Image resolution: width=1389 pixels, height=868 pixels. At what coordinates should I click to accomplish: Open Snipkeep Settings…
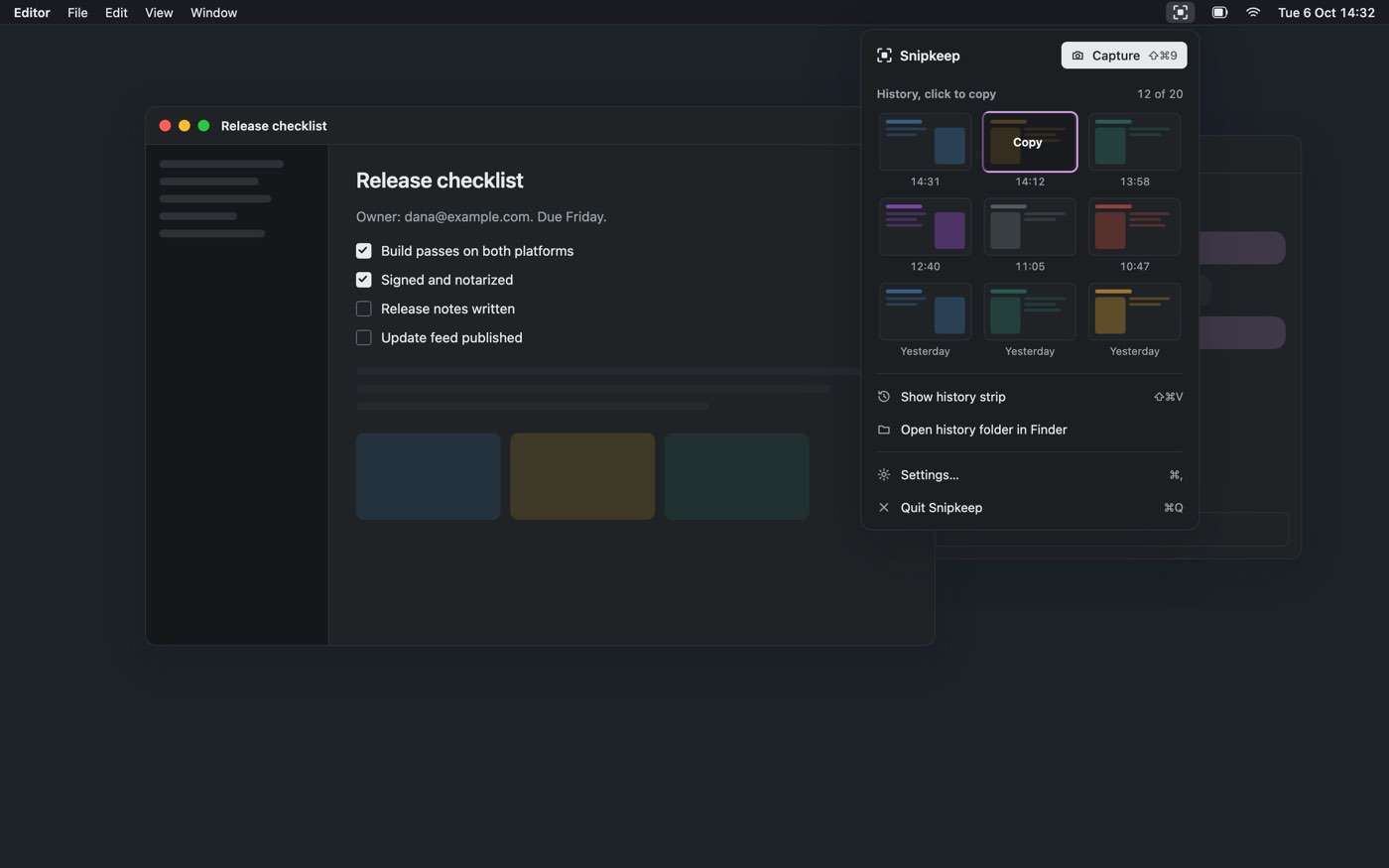coord(1030,475)
